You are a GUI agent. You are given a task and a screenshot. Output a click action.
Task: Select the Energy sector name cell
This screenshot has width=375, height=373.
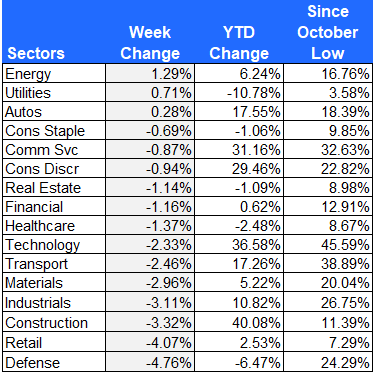[54, 73]
